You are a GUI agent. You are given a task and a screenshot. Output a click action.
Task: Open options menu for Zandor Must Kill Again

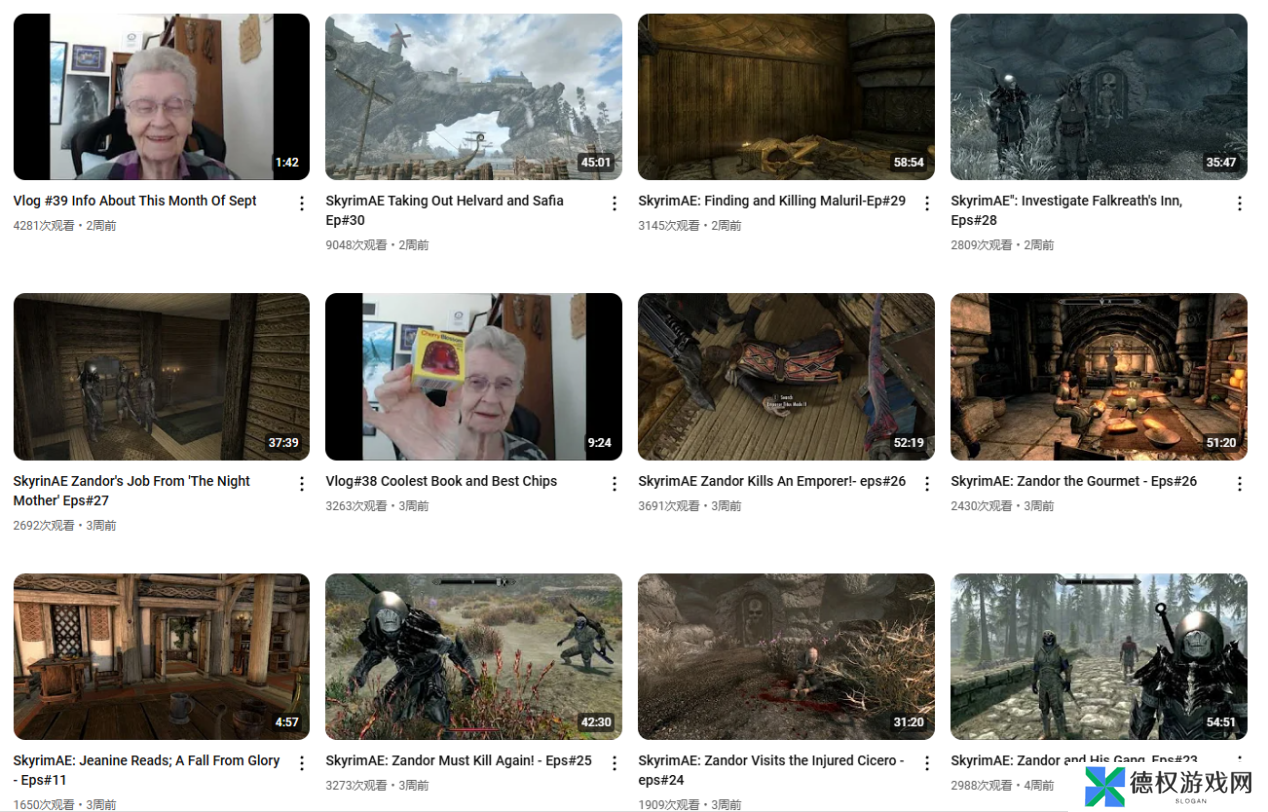click(x=615, y=764)
